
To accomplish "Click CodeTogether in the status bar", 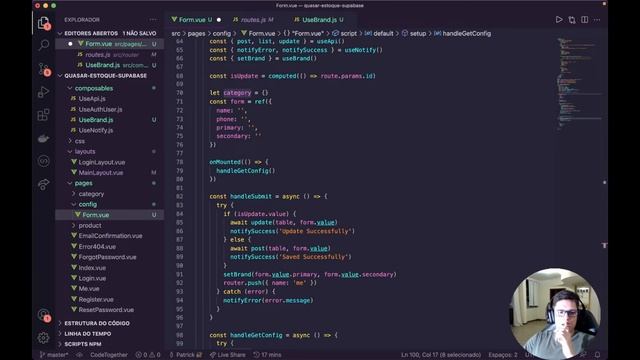I will tap(109, 355).
